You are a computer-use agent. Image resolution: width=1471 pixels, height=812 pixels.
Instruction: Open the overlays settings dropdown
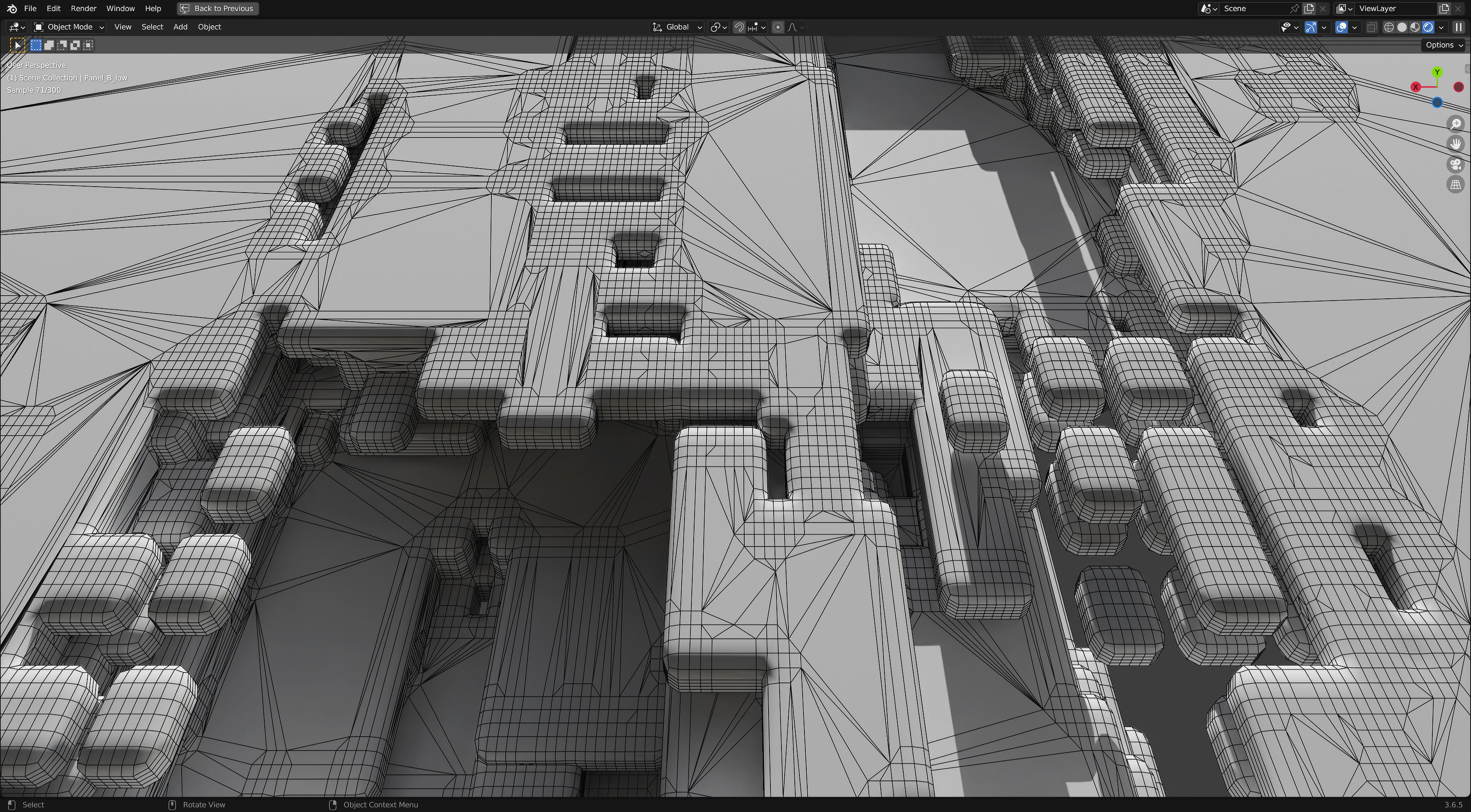click(x=1355, y=27)
